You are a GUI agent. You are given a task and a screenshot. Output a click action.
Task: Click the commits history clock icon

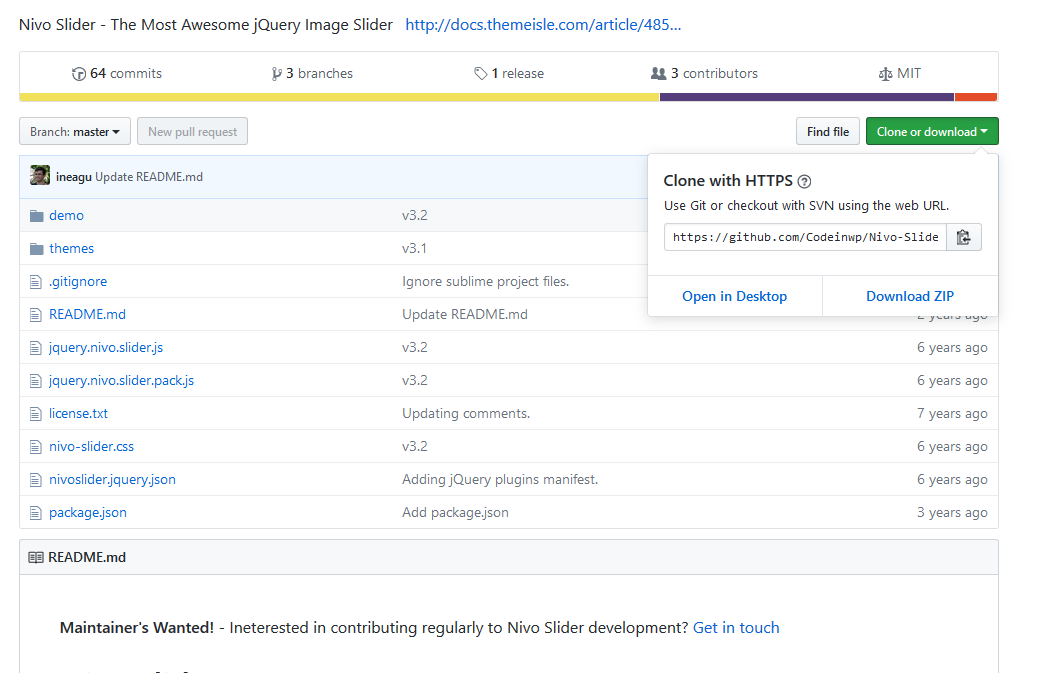79,74
